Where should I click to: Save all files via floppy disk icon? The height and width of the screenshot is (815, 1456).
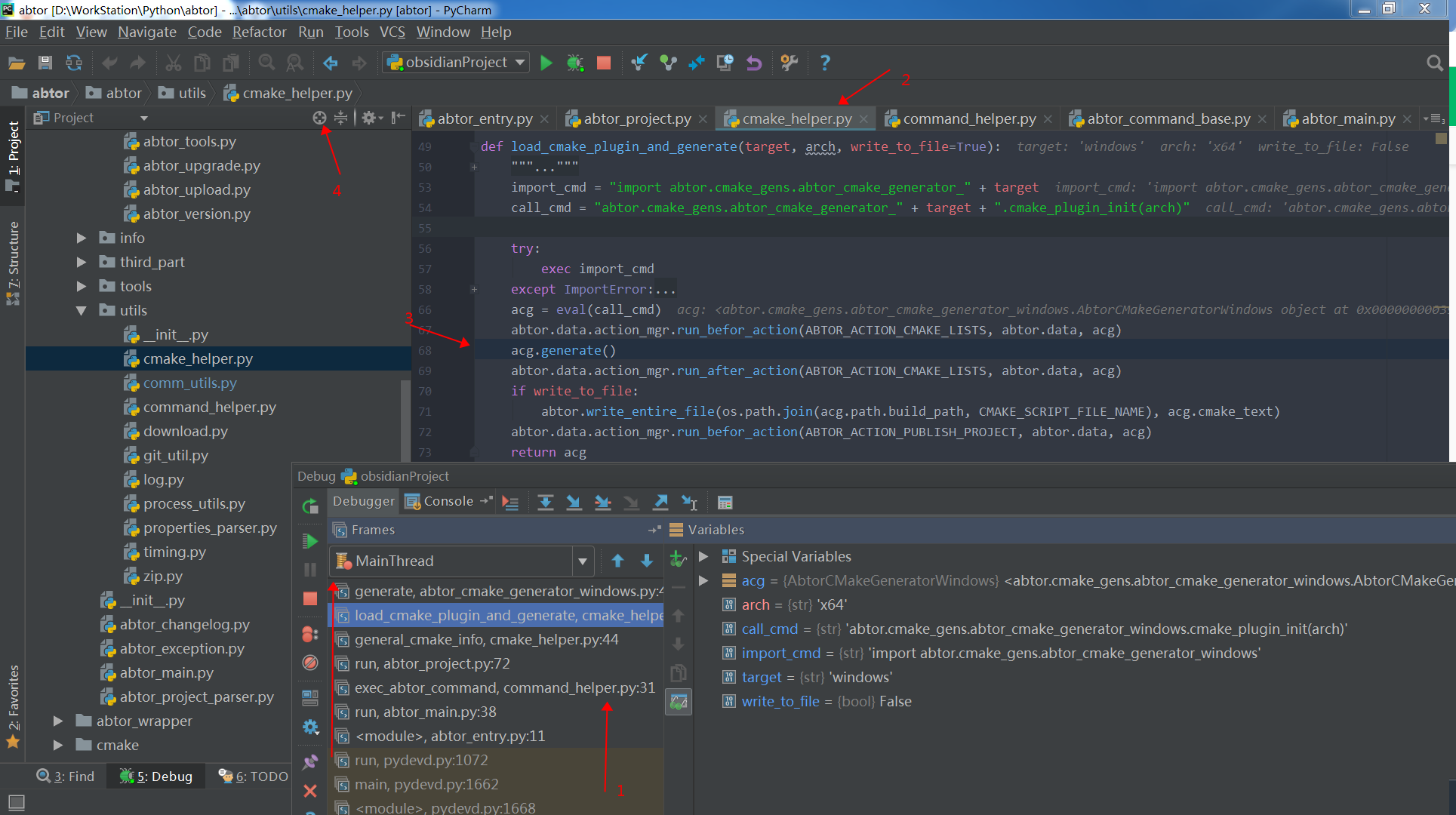[x=45, y=63]
